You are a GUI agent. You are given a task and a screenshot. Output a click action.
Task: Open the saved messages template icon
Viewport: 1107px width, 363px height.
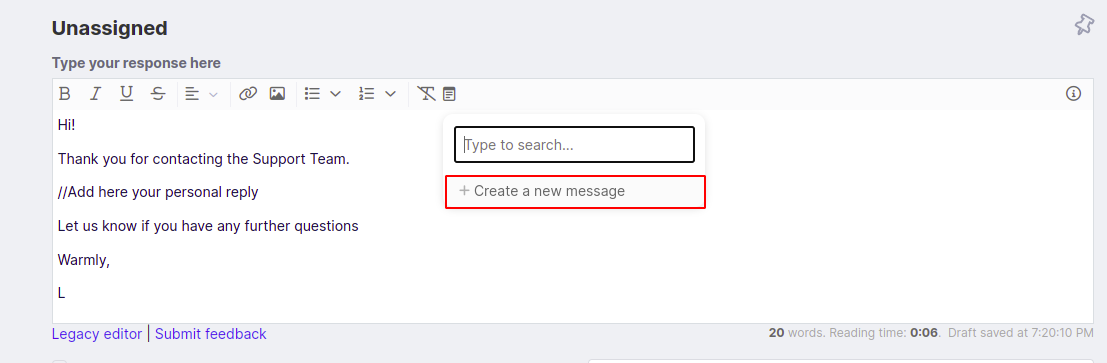point(450,93)
